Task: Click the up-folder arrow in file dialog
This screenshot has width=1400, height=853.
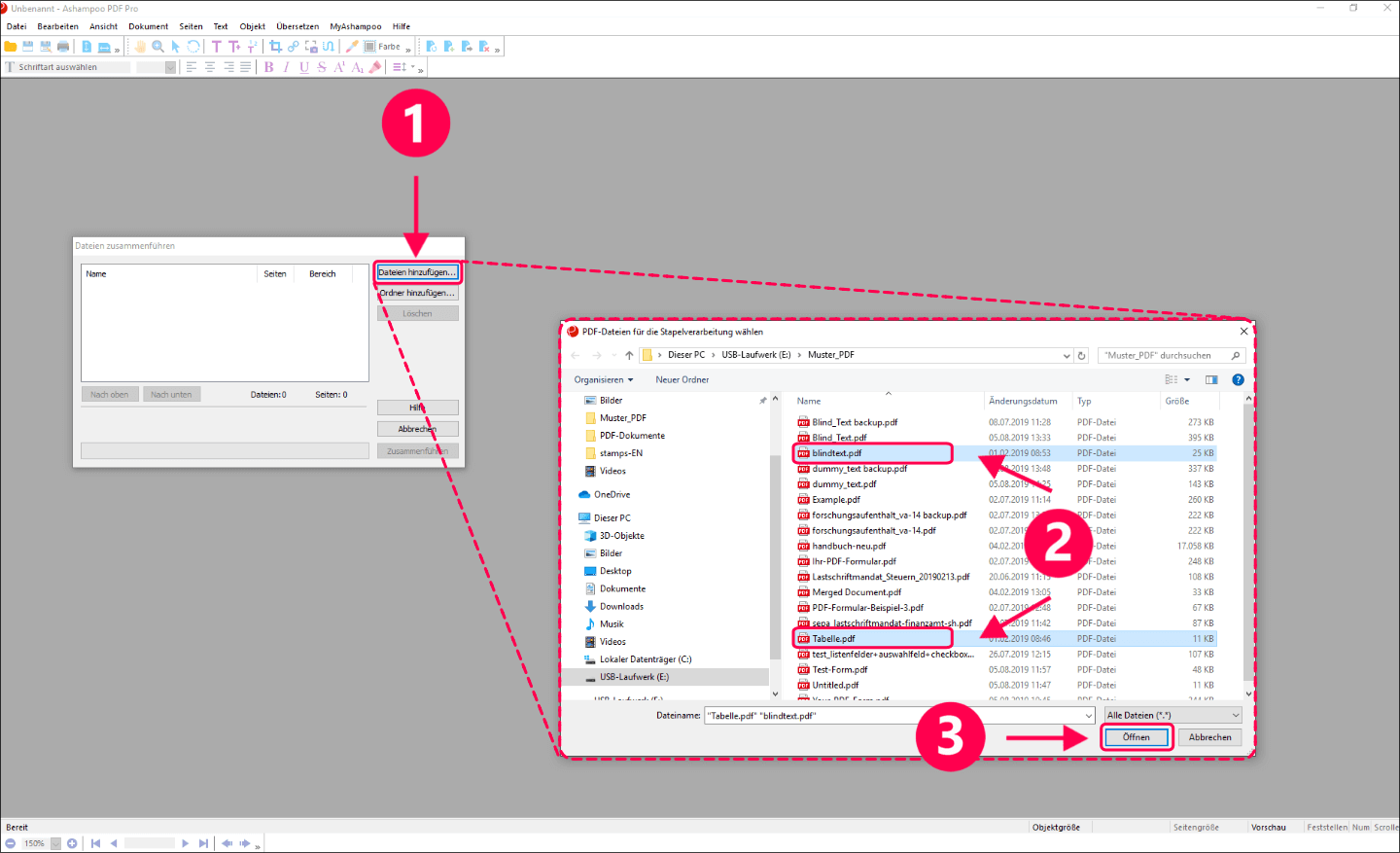Action: pyautogui.click(x=629, y=355)
